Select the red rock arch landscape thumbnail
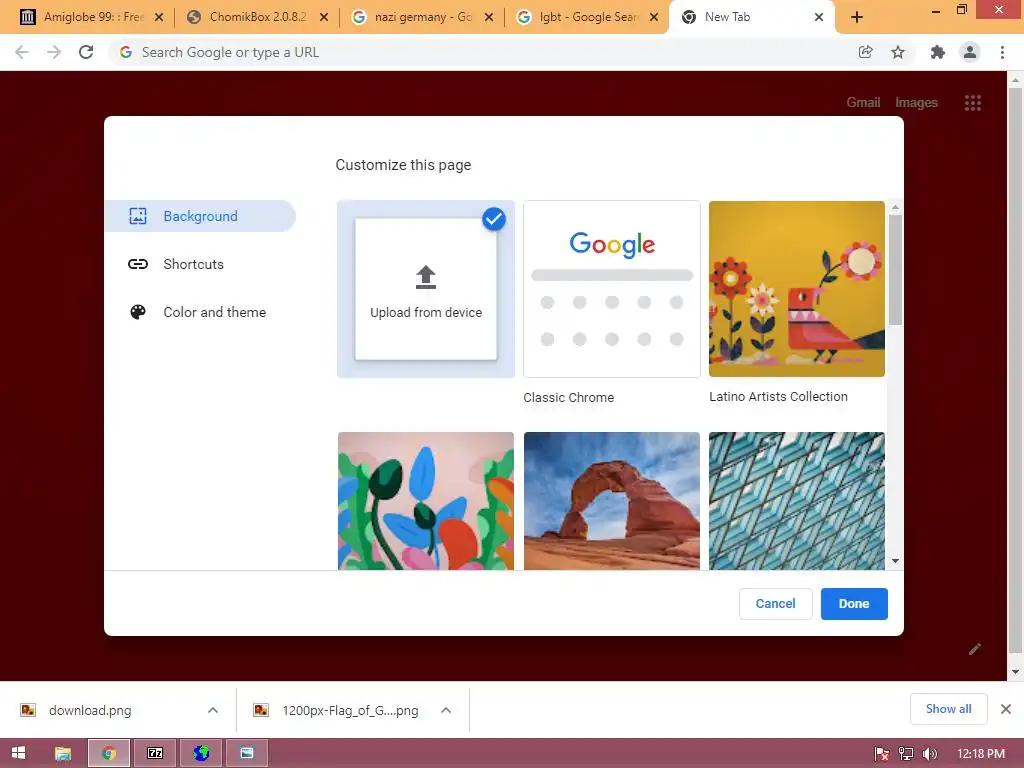Image resolution: width=1024 pixels, height=768 pixels. pyautogui.click(x=612, y=501)
